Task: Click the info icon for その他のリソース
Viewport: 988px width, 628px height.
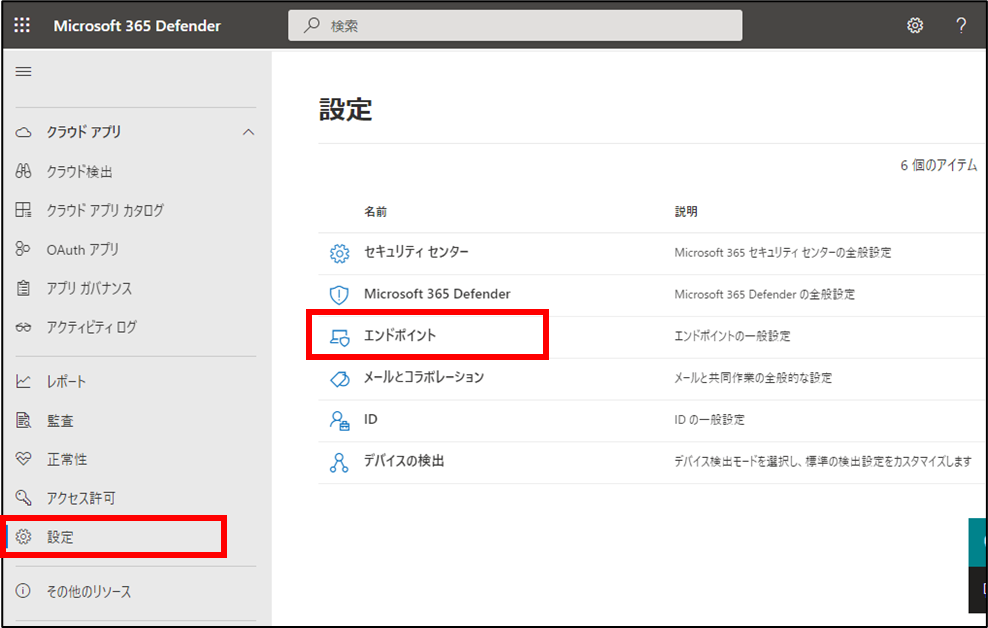Action: (23, 591)
